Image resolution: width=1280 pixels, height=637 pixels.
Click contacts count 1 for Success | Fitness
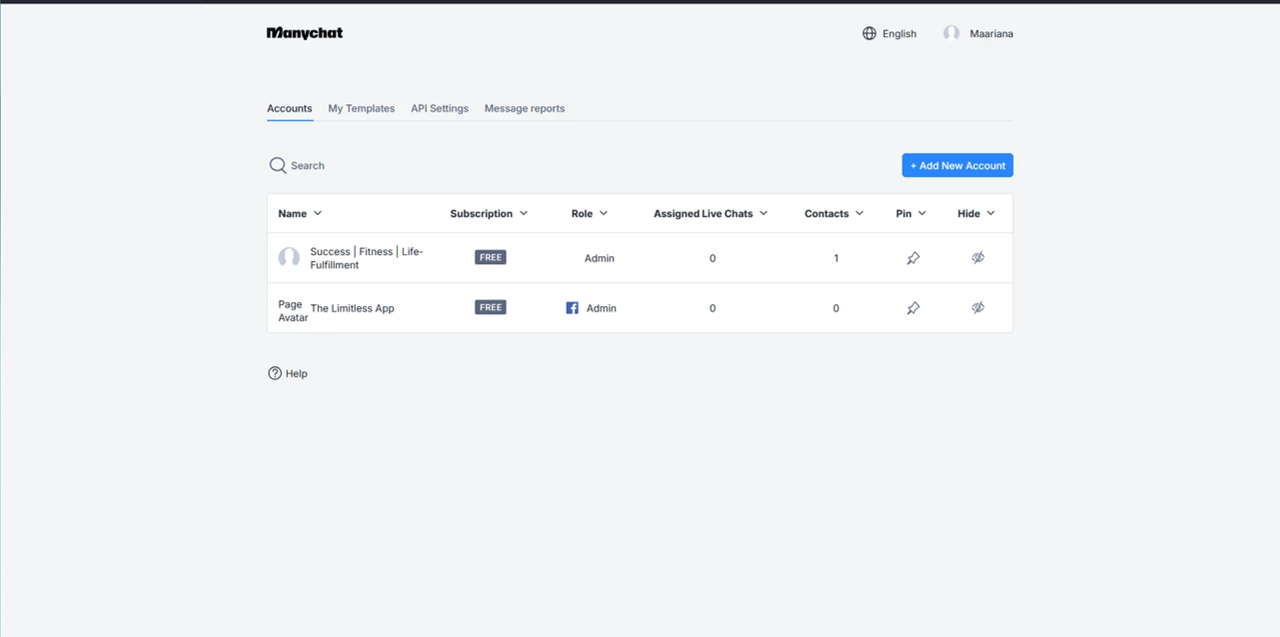[836, 258]
